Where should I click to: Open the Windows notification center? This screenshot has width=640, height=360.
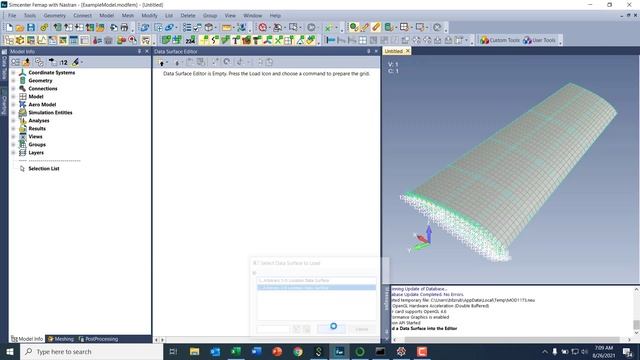click(627, 351)
